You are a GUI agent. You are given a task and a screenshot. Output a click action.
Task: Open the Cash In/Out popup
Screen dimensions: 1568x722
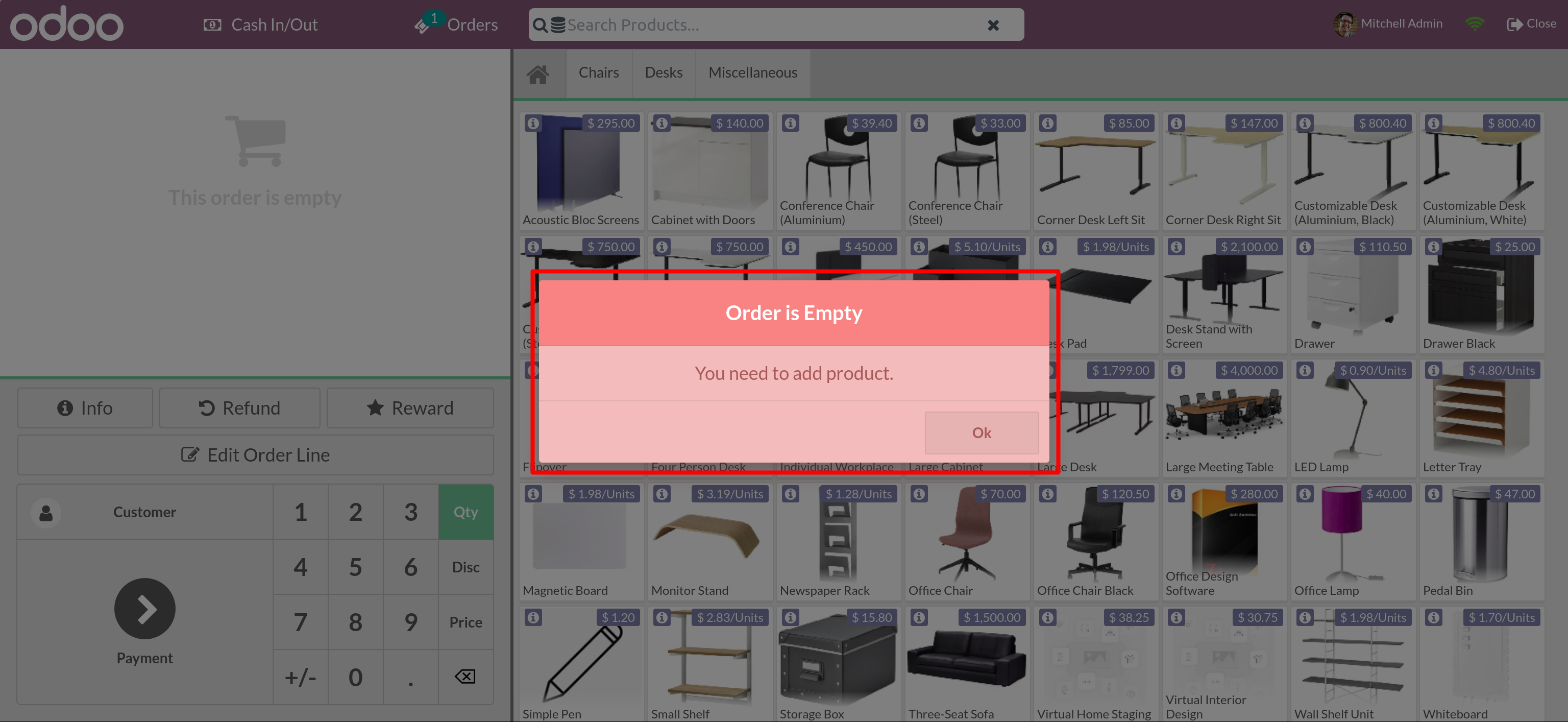260,25
